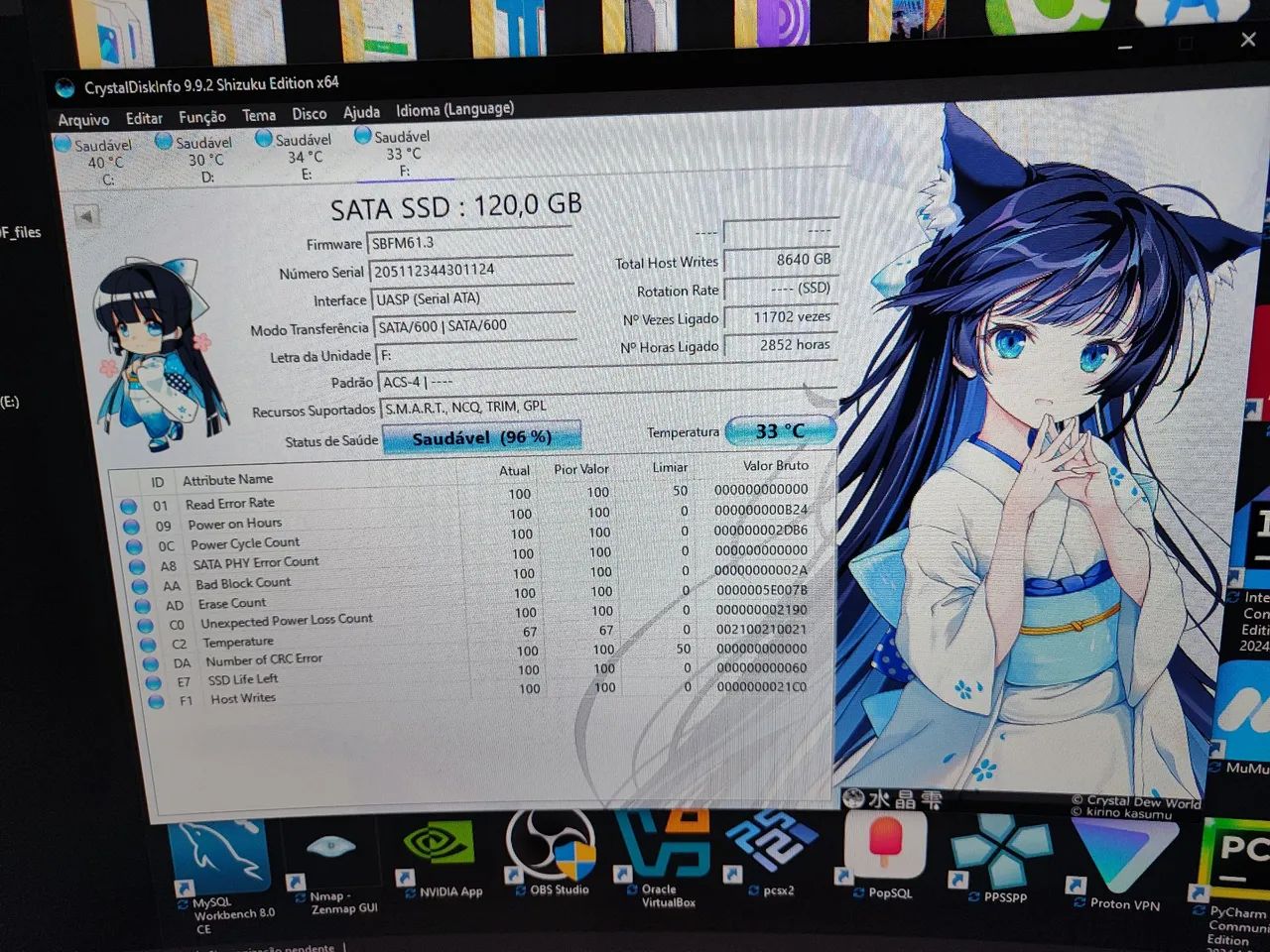1270x952 pixels.
Task: Click the status dot for Temperature attribute
Action: point(149,645)
